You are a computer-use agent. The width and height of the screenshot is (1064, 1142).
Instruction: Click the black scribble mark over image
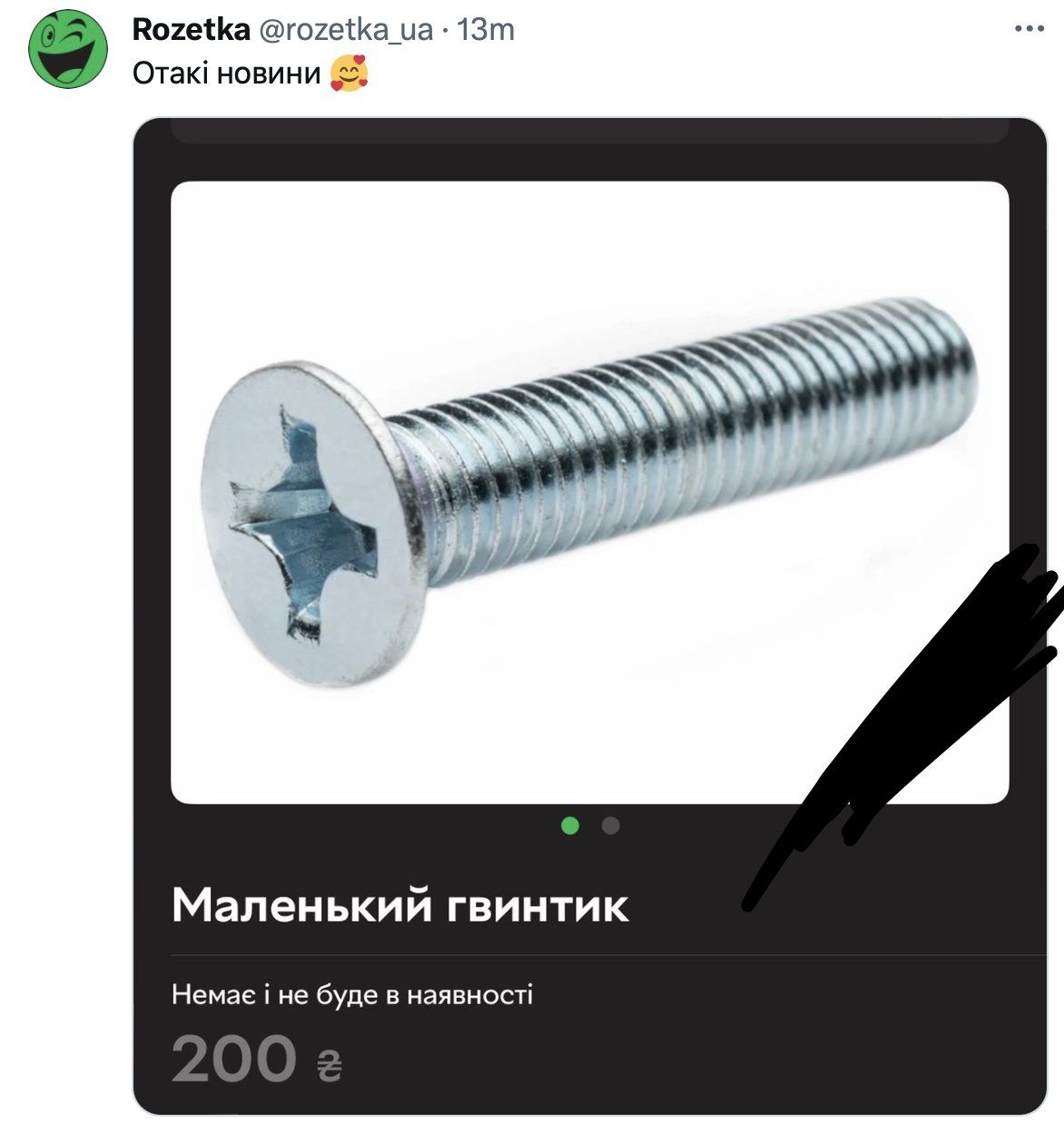click(x=903, y=723)
